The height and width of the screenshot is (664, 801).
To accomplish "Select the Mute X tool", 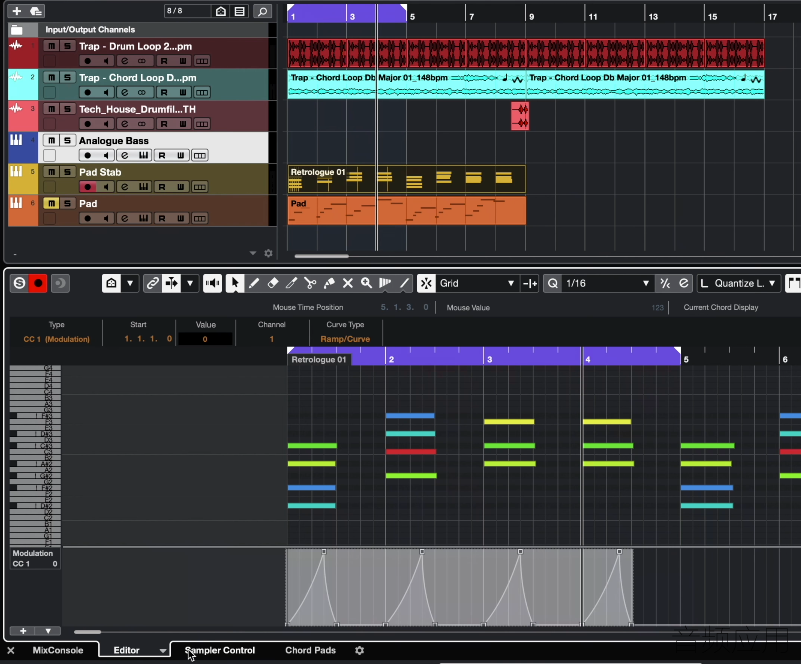I will (x=348, y=283).
